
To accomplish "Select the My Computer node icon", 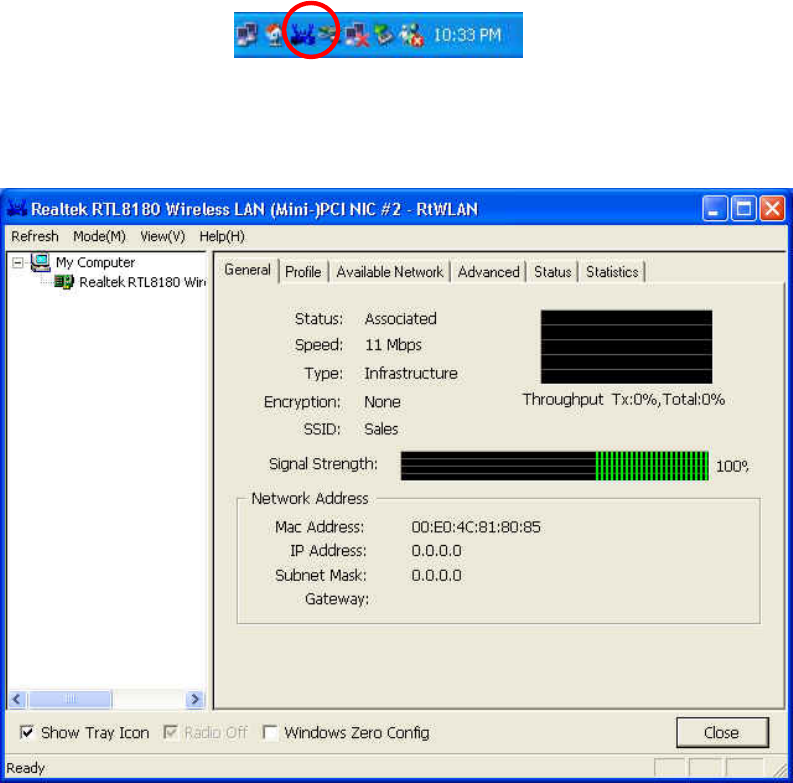I will click(40, 262).
